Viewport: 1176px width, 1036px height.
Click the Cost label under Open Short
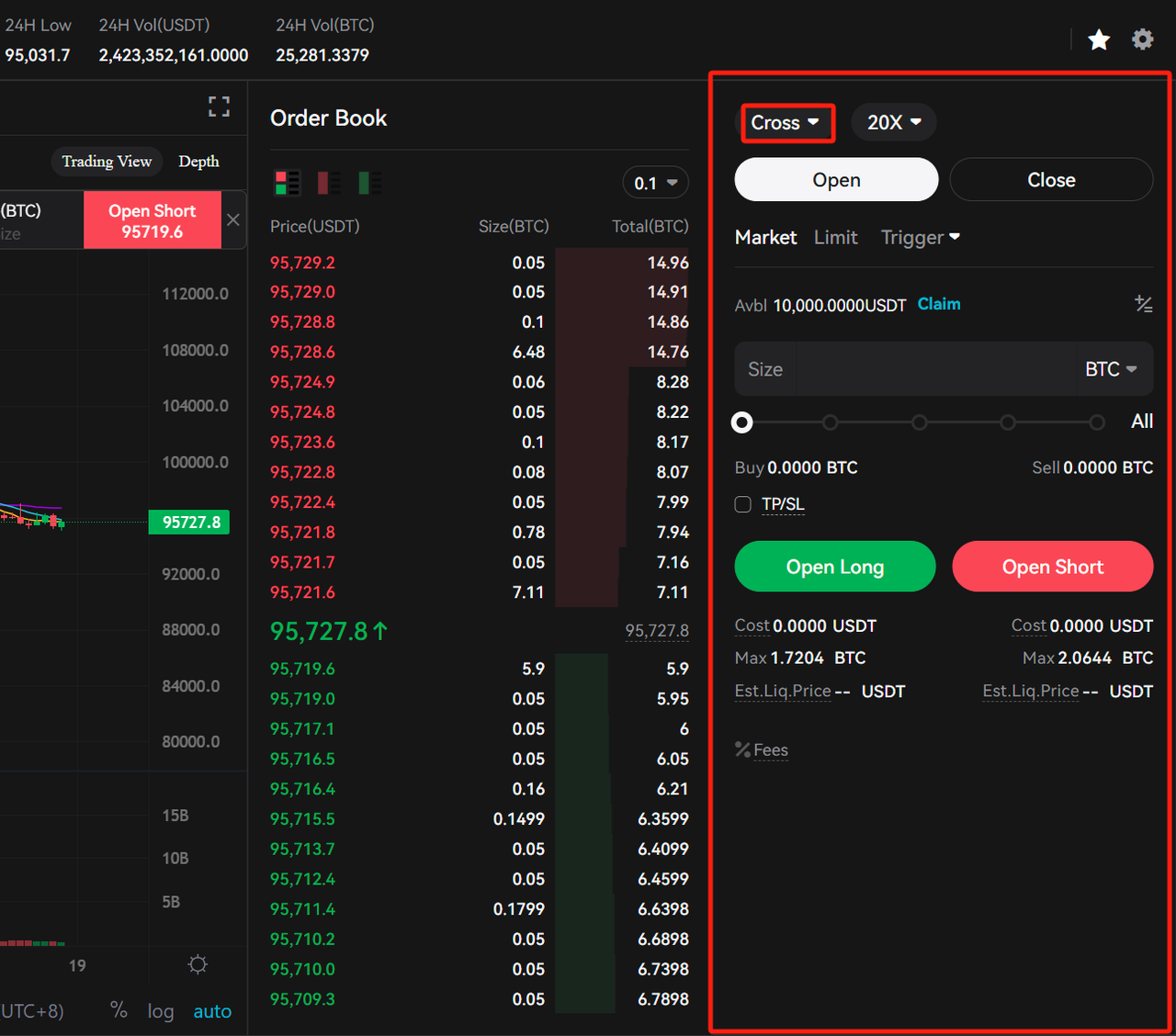[1029, 625]
